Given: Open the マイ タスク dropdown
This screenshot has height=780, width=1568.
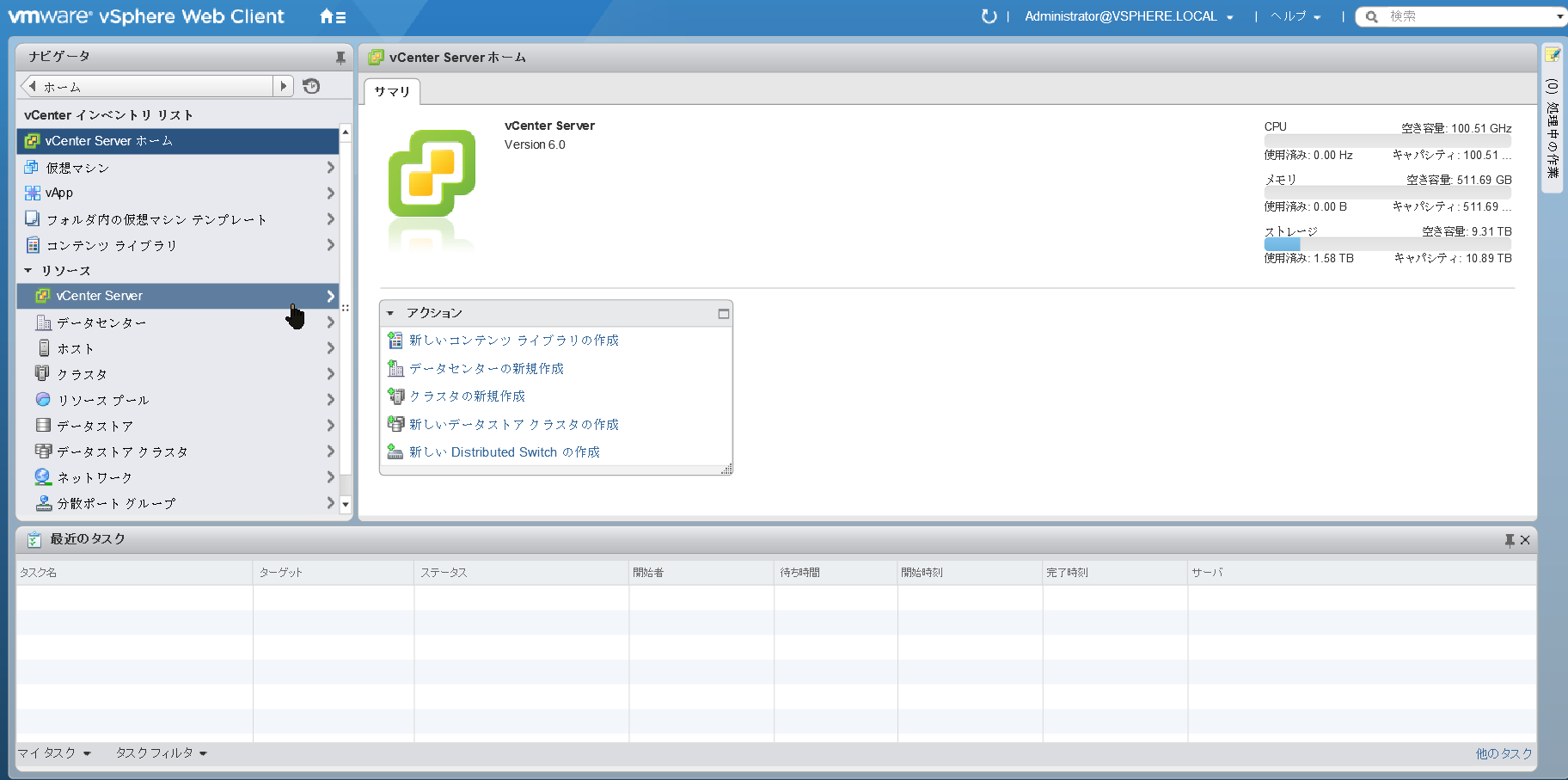Looking at the screenshot, I should point(54,753).
